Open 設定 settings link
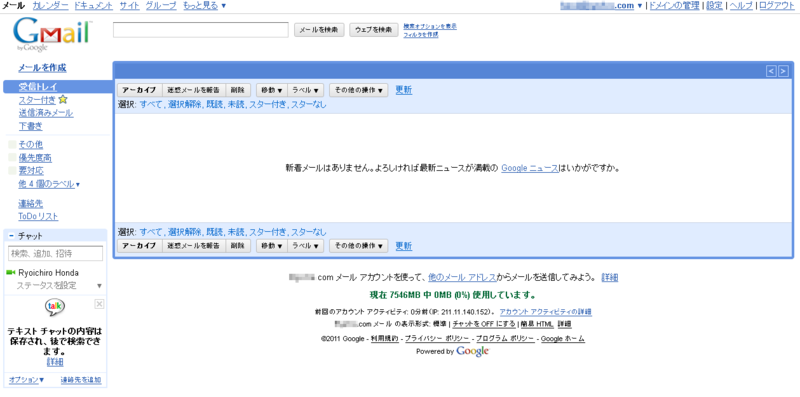 point(714,6)
